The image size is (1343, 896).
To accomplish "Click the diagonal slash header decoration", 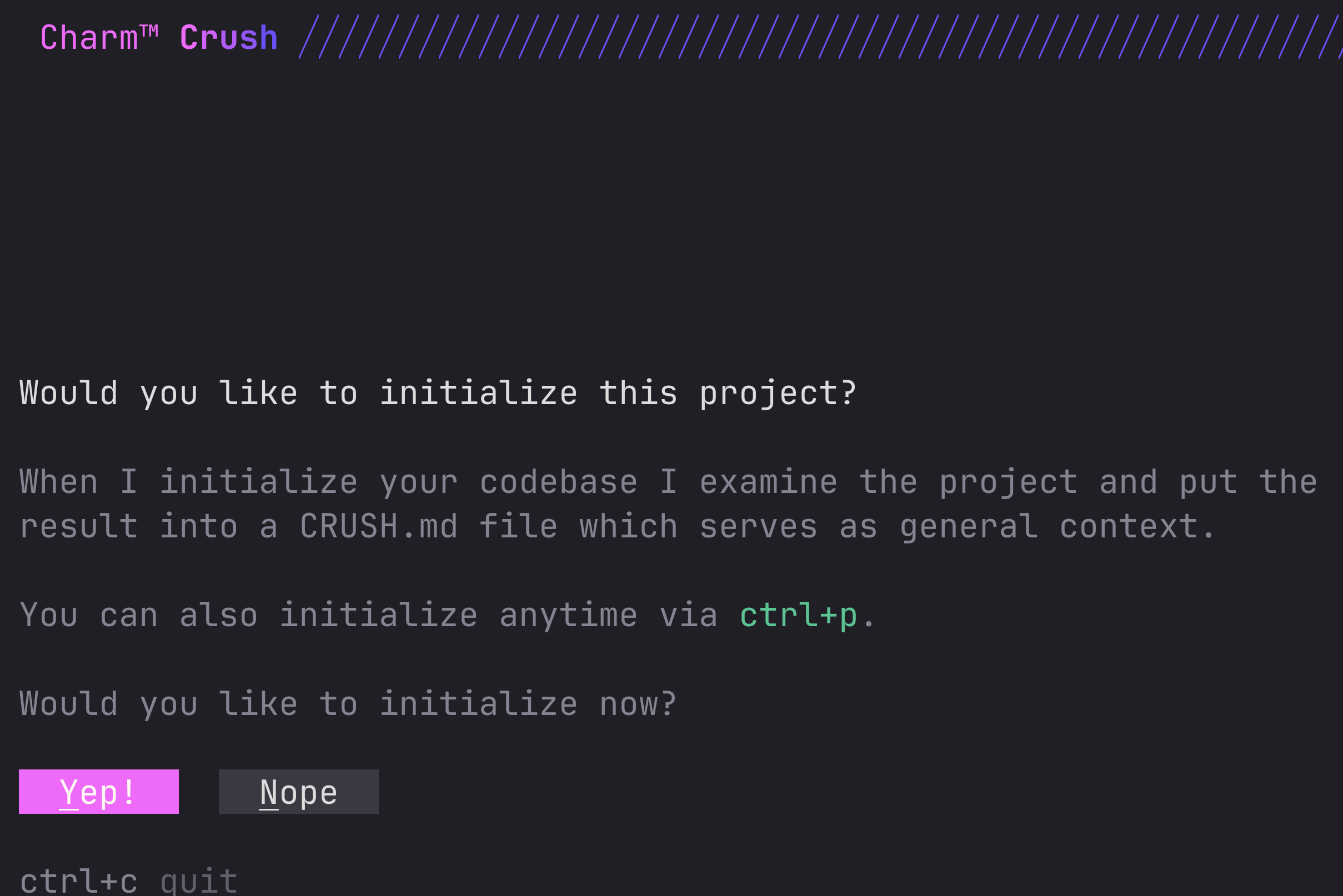I will click(820, 37).
